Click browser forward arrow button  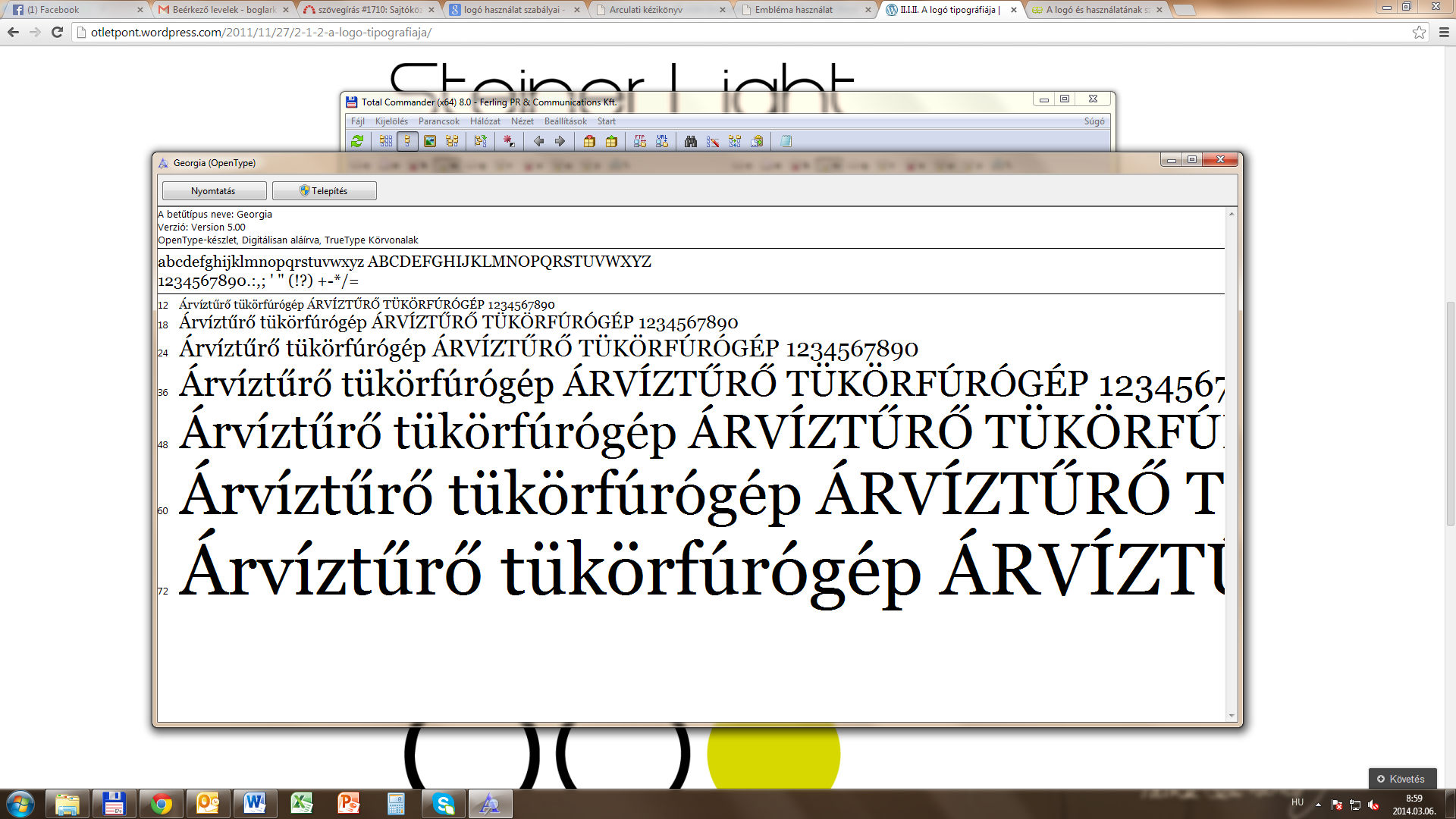pos(35,33)
